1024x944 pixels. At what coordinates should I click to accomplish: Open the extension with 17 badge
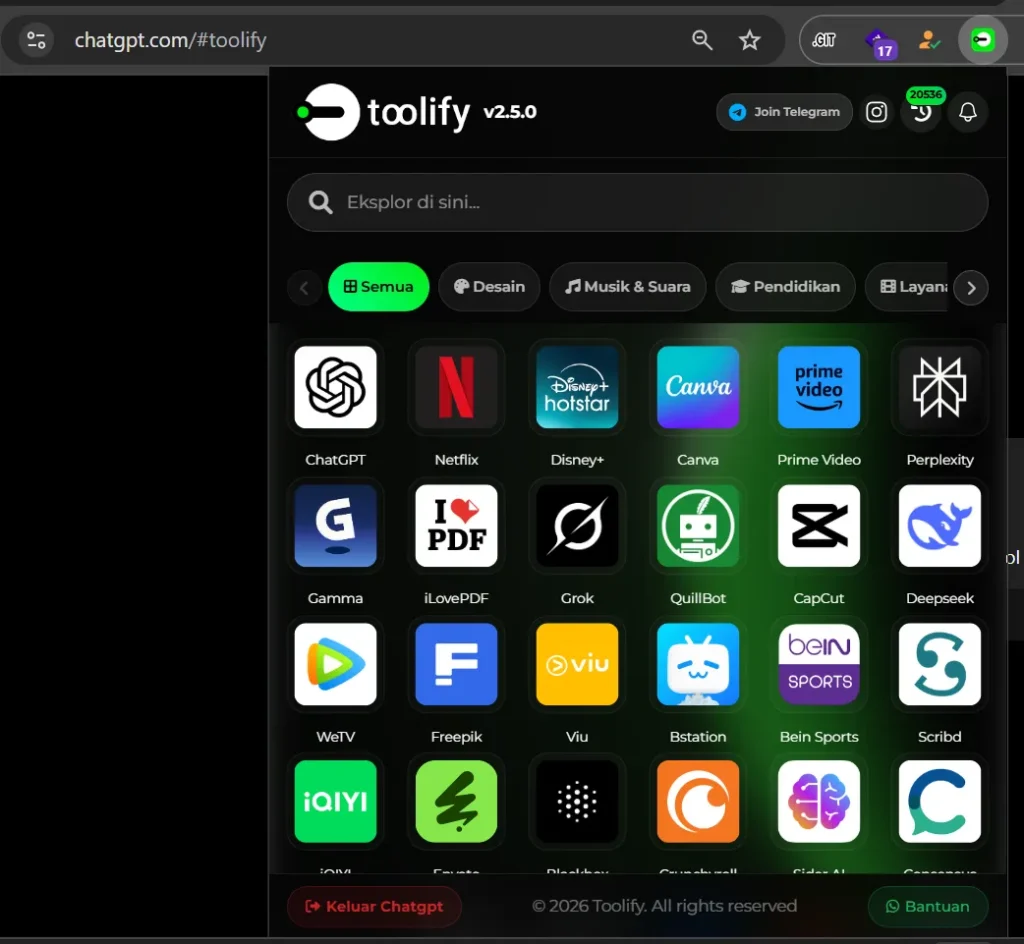coord(880,43)
